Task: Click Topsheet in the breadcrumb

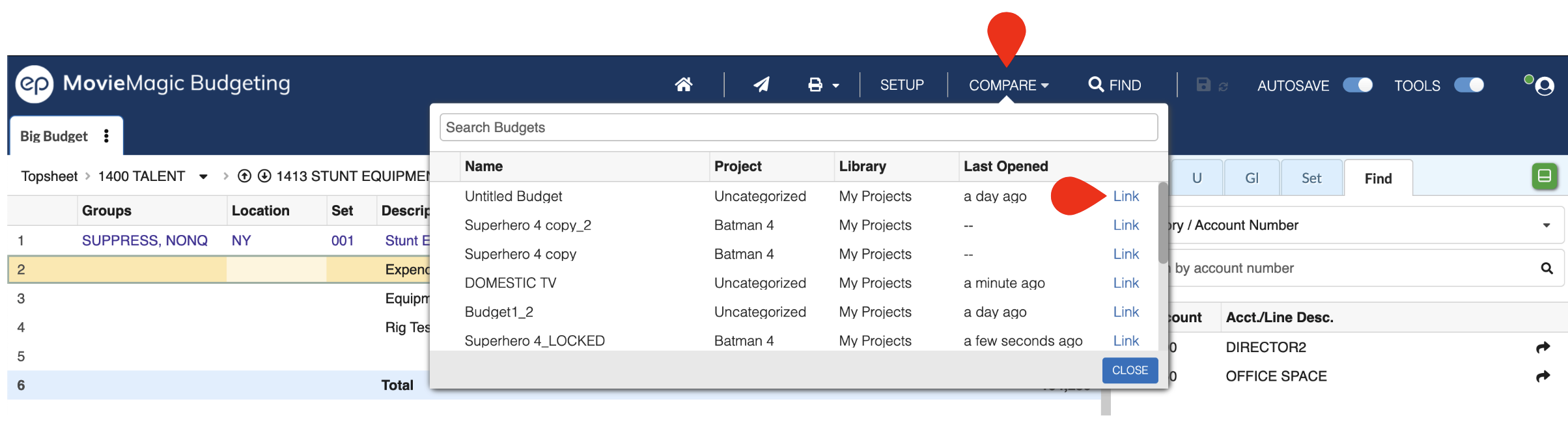Action: (49, 176)
